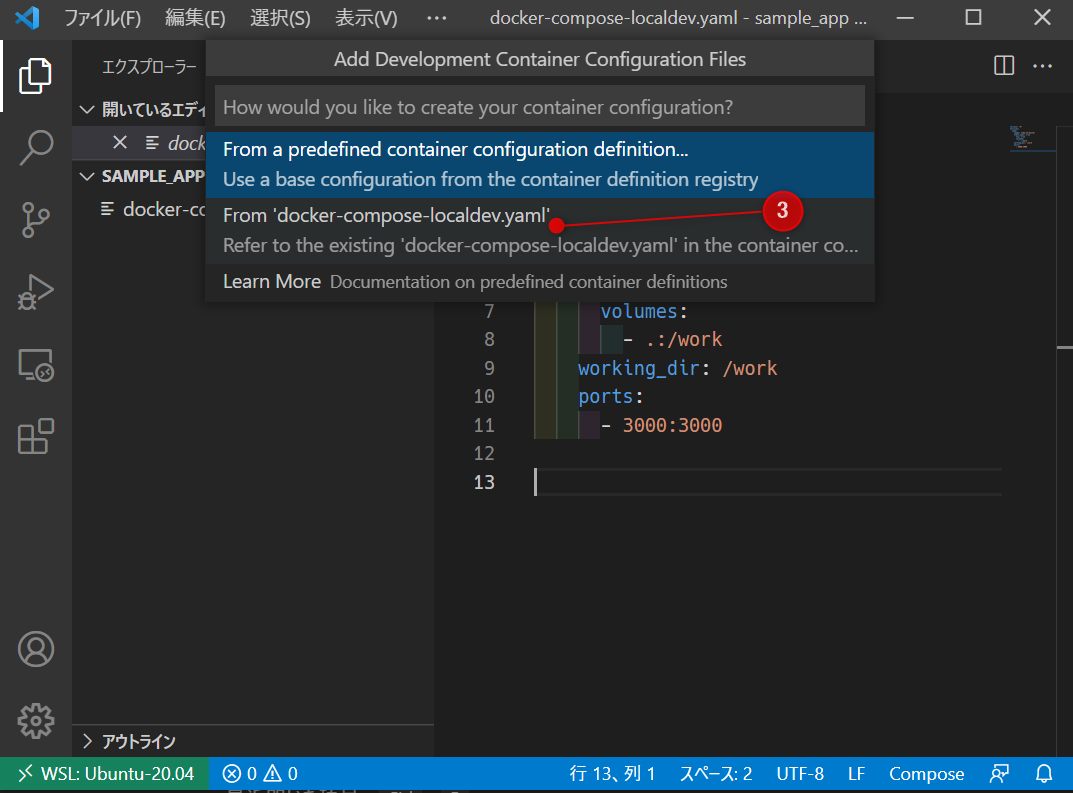Open the ファイル(F) menu
Image resolution: width=1073 pixels, height=793 pixels.
click(x=103, y=18)
